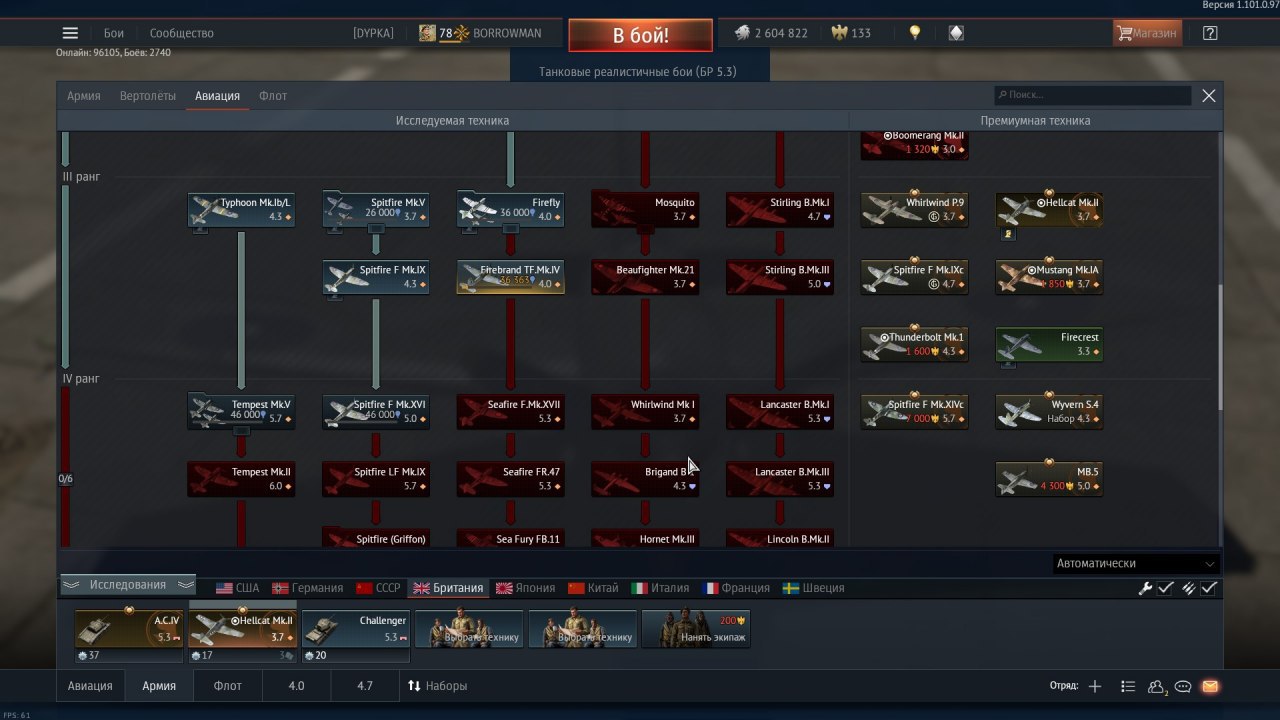
Task: Select the Lancaster B.Mk.I bomber card
Action: (779, 412)
